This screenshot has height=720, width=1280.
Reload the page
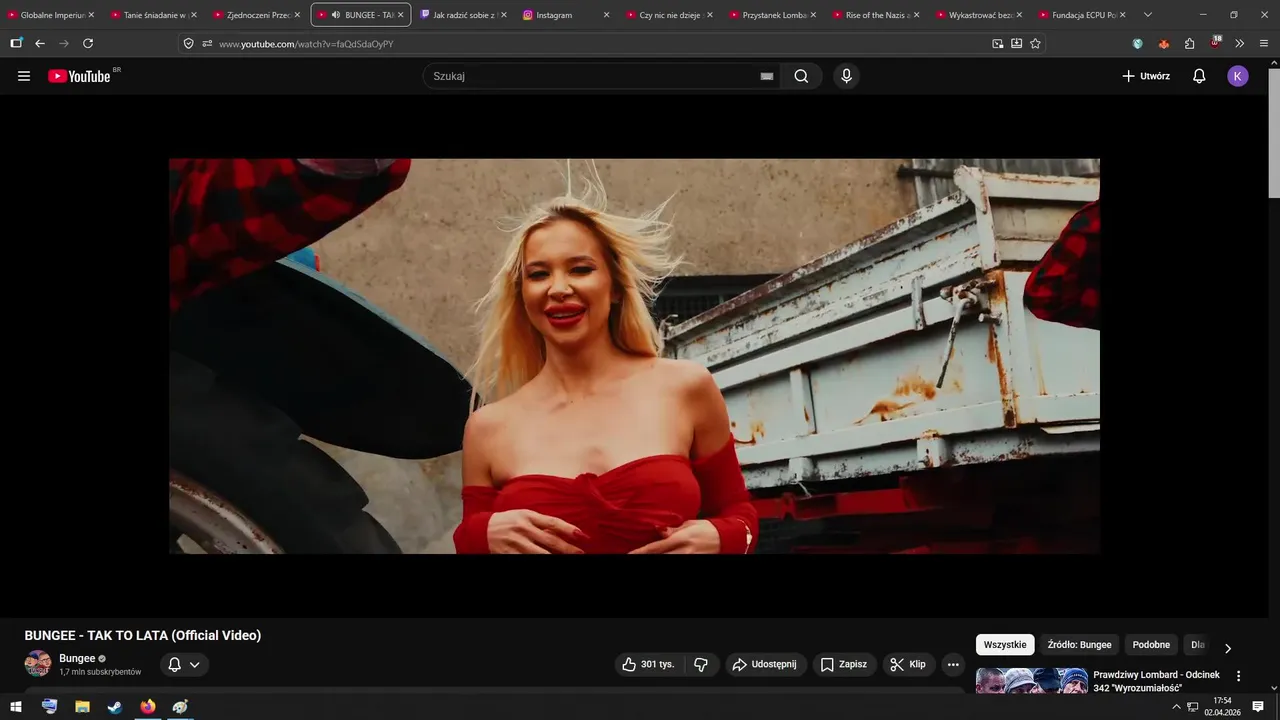pos(88,44)
